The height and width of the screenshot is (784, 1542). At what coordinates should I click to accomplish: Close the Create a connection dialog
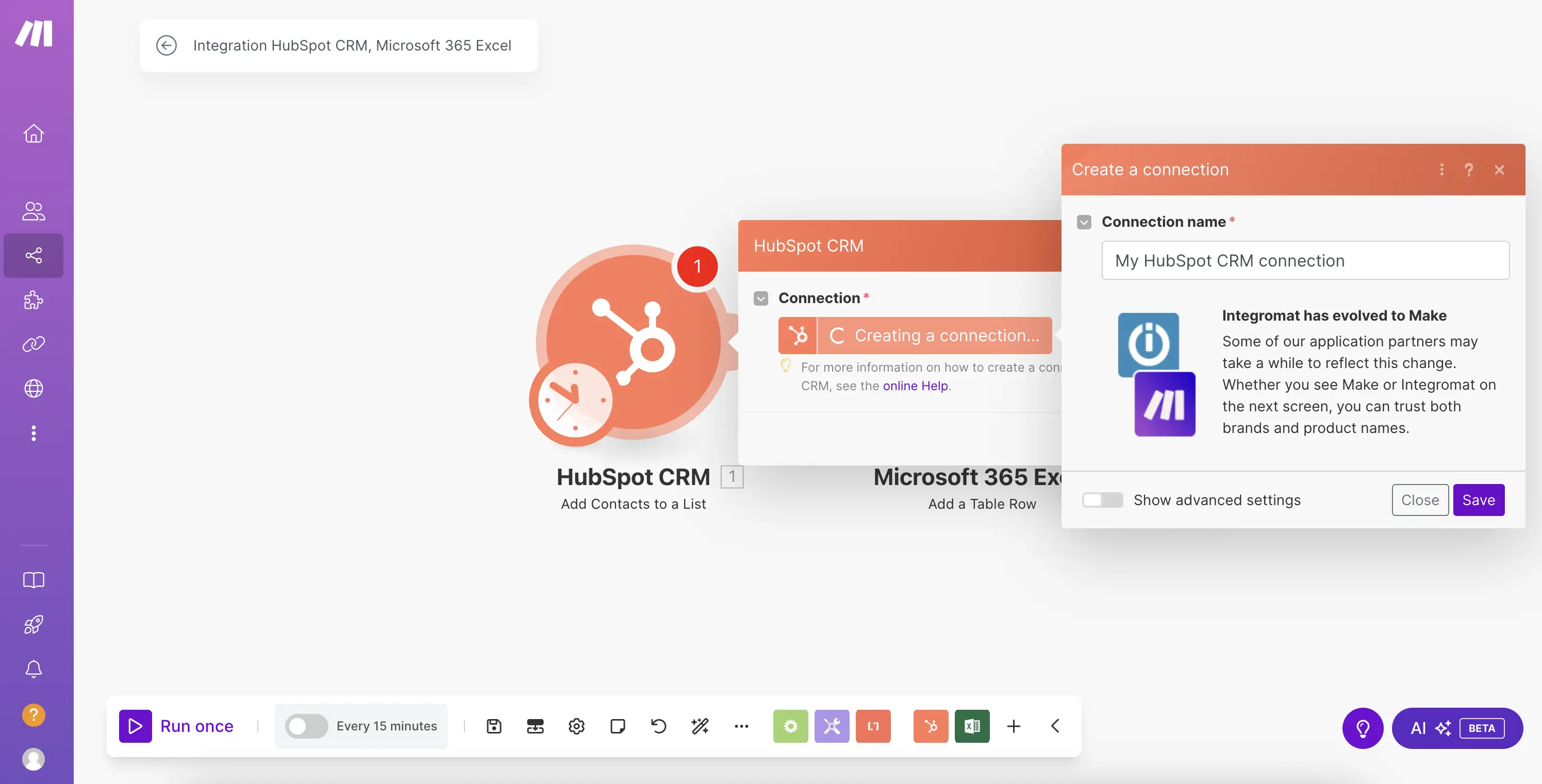point(1500,170)
